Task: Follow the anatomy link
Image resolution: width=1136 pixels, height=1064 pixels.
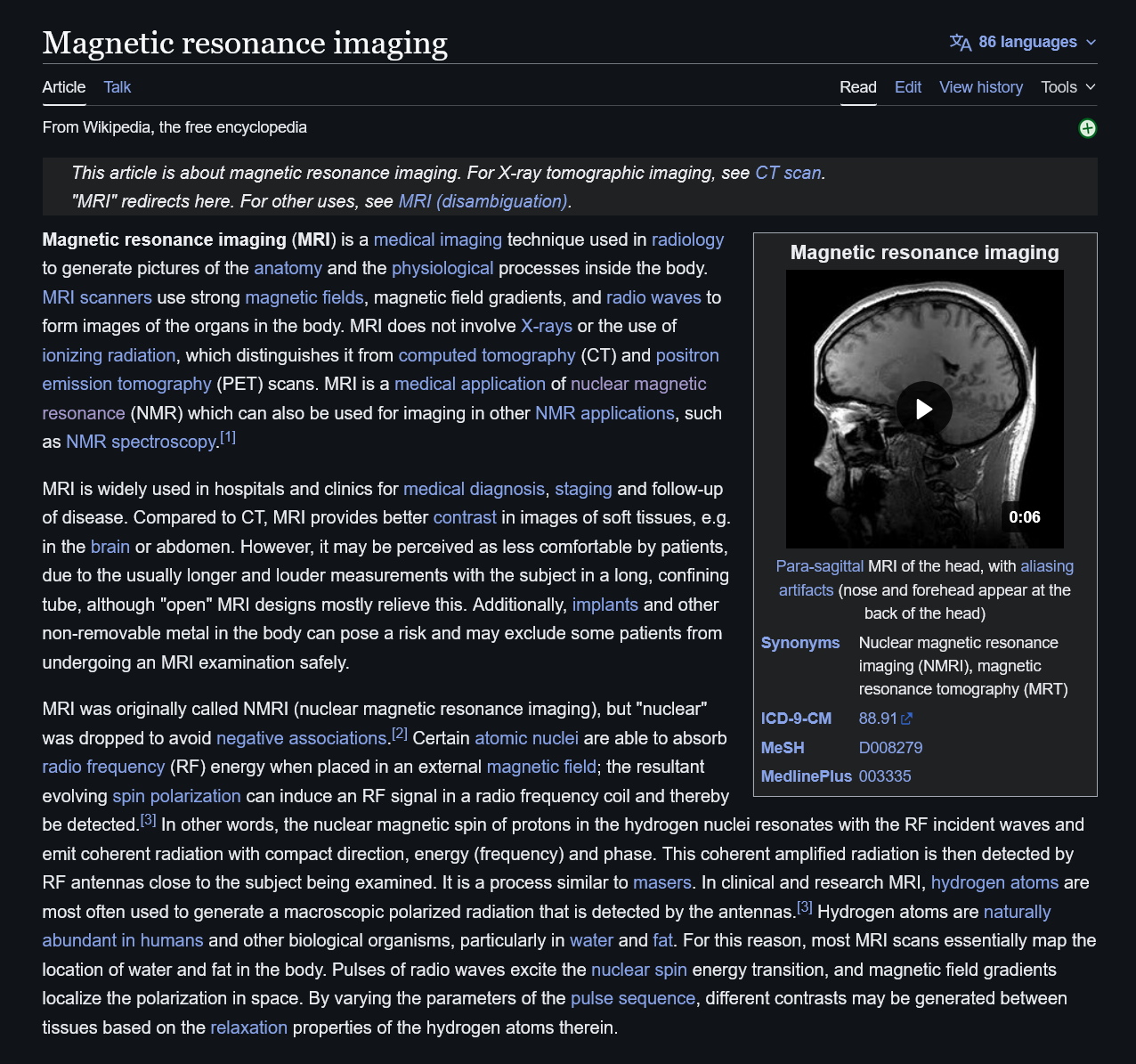Action: (x=288, y=268)
